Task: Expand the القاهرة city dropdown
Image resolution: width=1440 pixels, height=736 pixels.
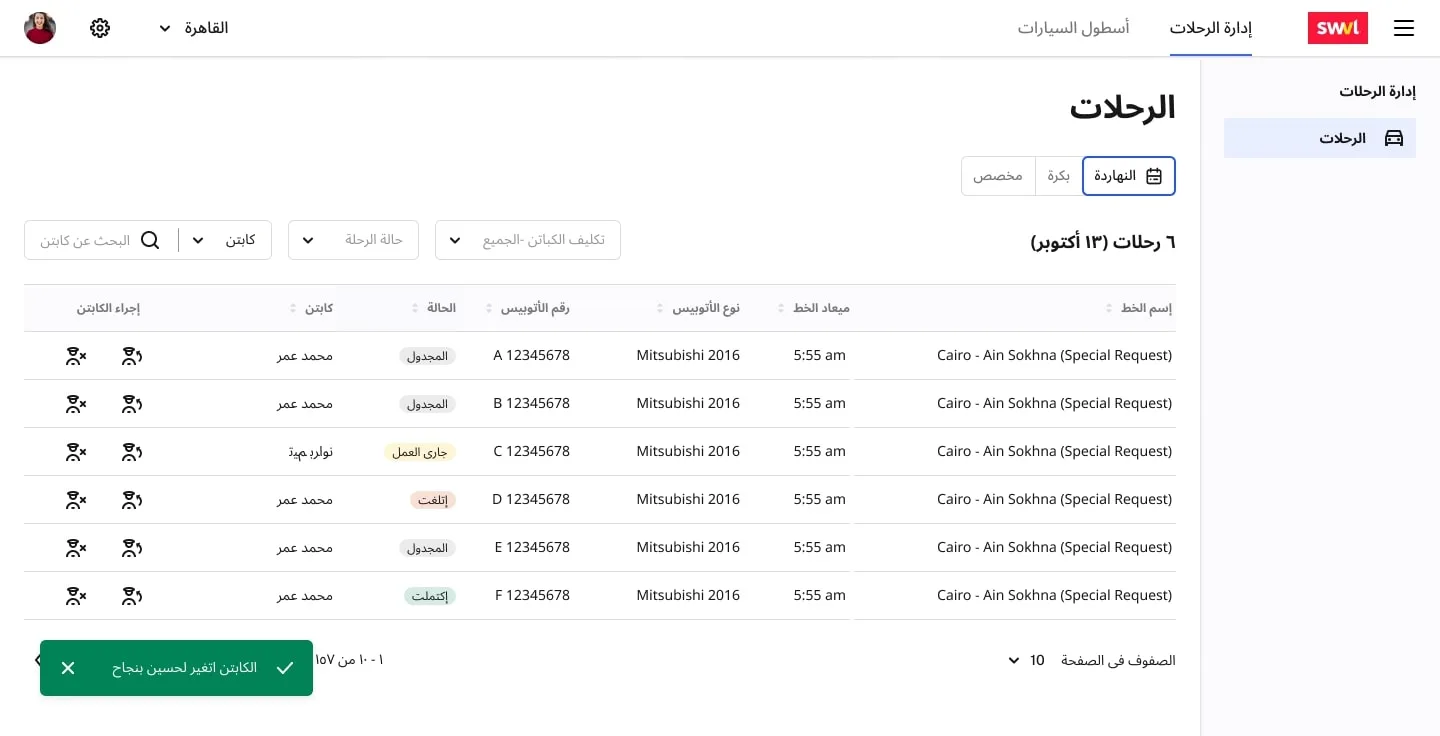Action: pyautogui.click(x=194, y=28)
